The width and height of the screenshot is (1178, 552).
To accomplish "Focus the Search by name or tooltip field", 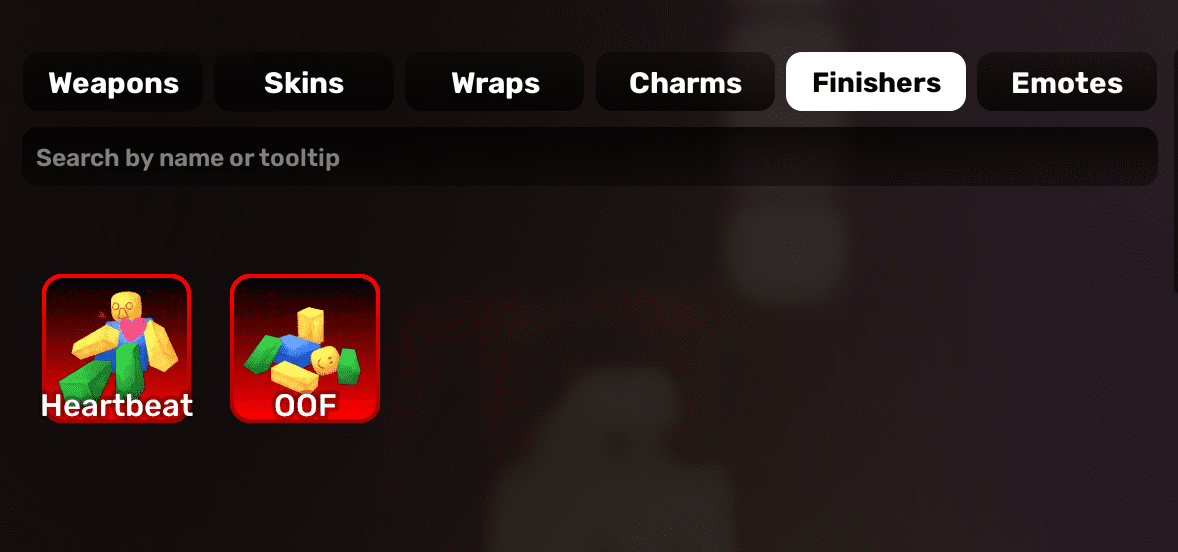I will pyautogui.click(x=590, y=157).
